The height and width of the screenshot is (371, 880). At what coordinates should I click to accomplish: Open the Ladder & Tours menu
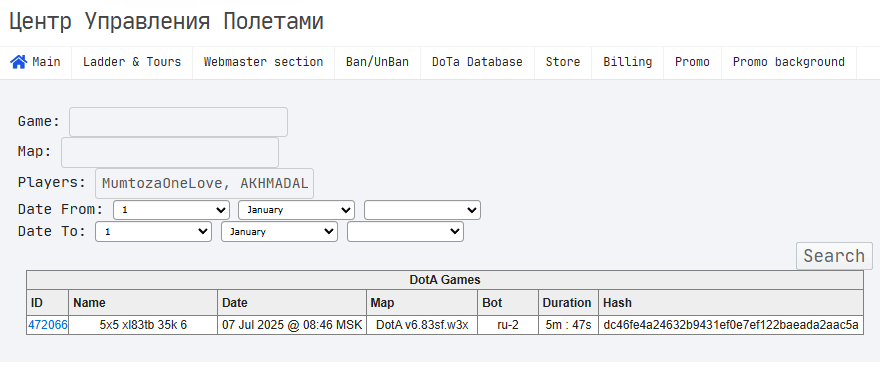132,62
